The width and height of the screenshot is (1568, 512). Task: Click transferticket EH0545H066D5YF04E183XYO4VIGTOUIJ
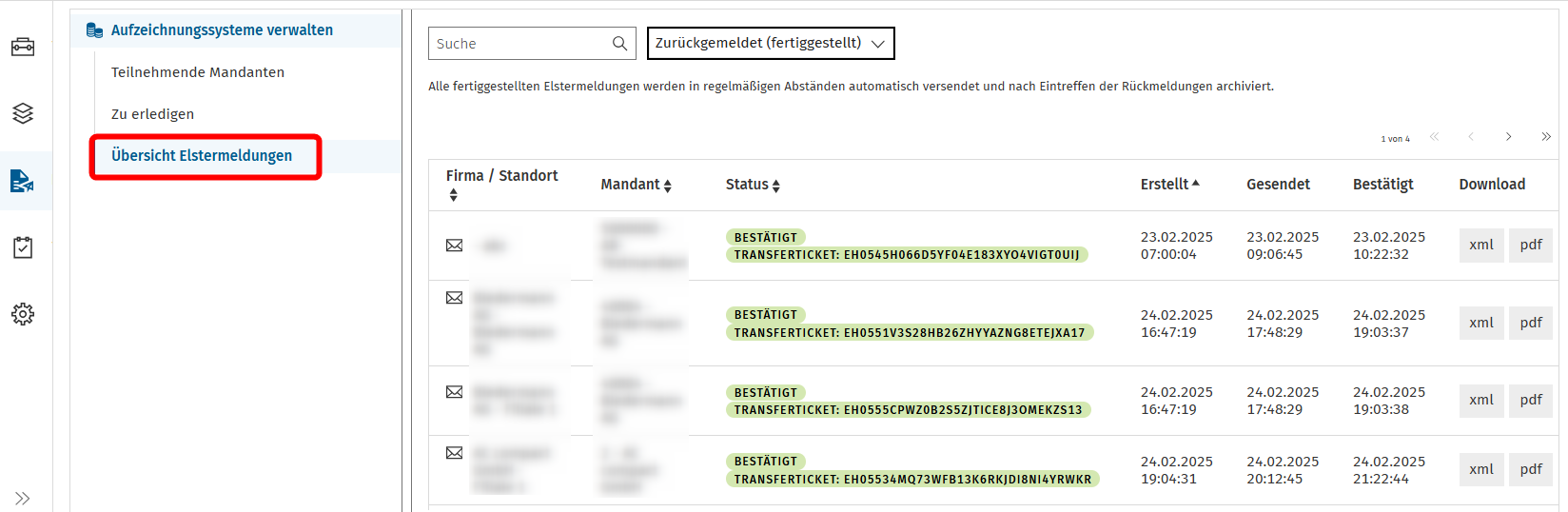(907, 255)
